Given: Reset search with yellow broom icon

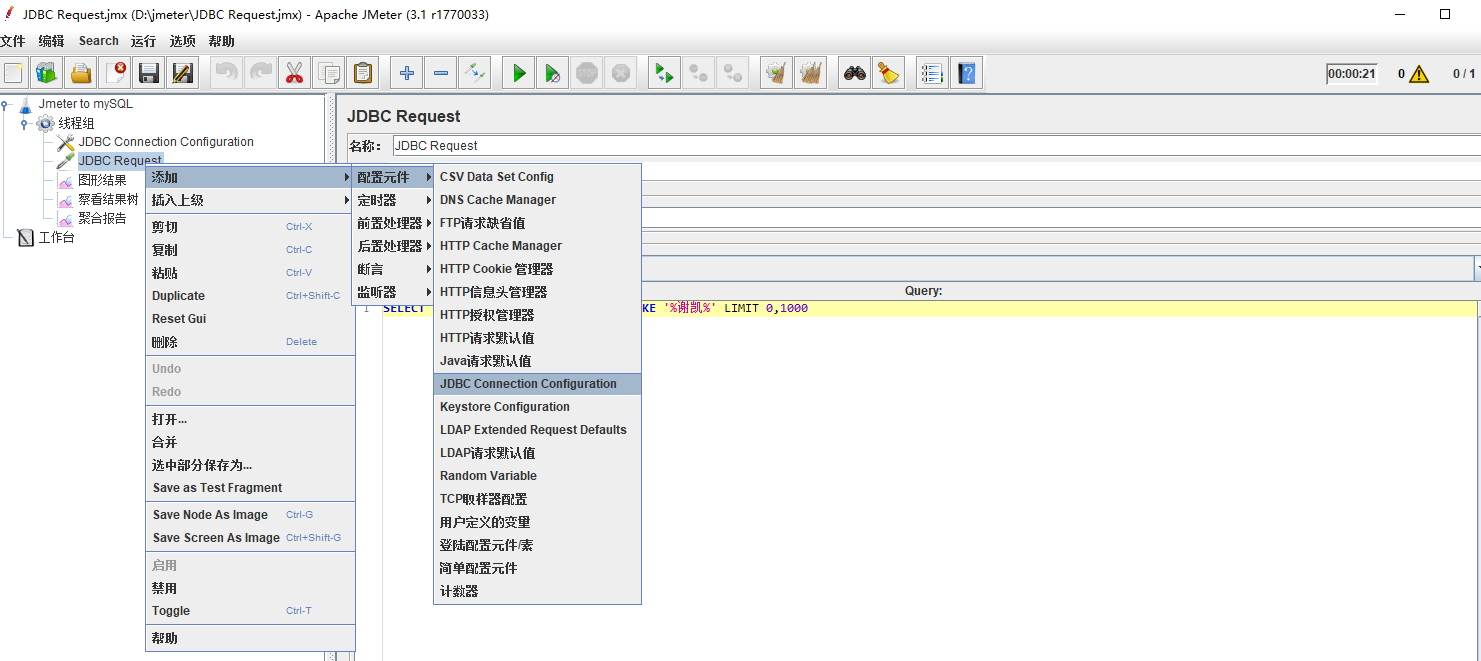Looking at the screenshot, I should 888,73.
